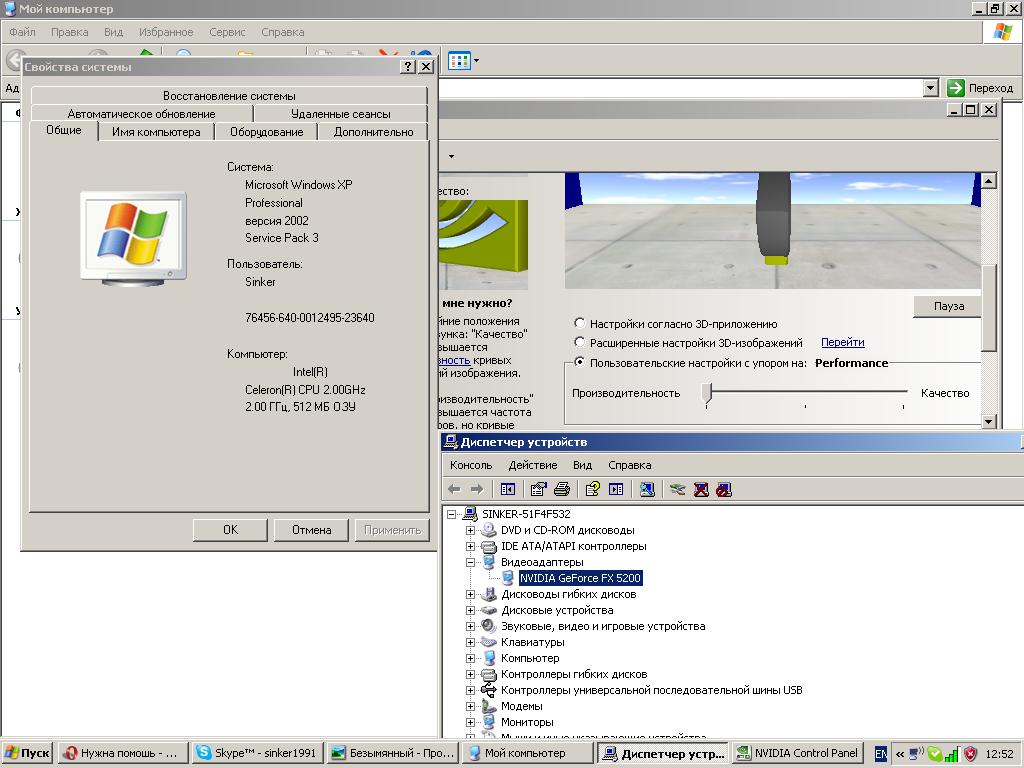Click the Back arrow in Device Manager toolbar

[x=455, y=489]
